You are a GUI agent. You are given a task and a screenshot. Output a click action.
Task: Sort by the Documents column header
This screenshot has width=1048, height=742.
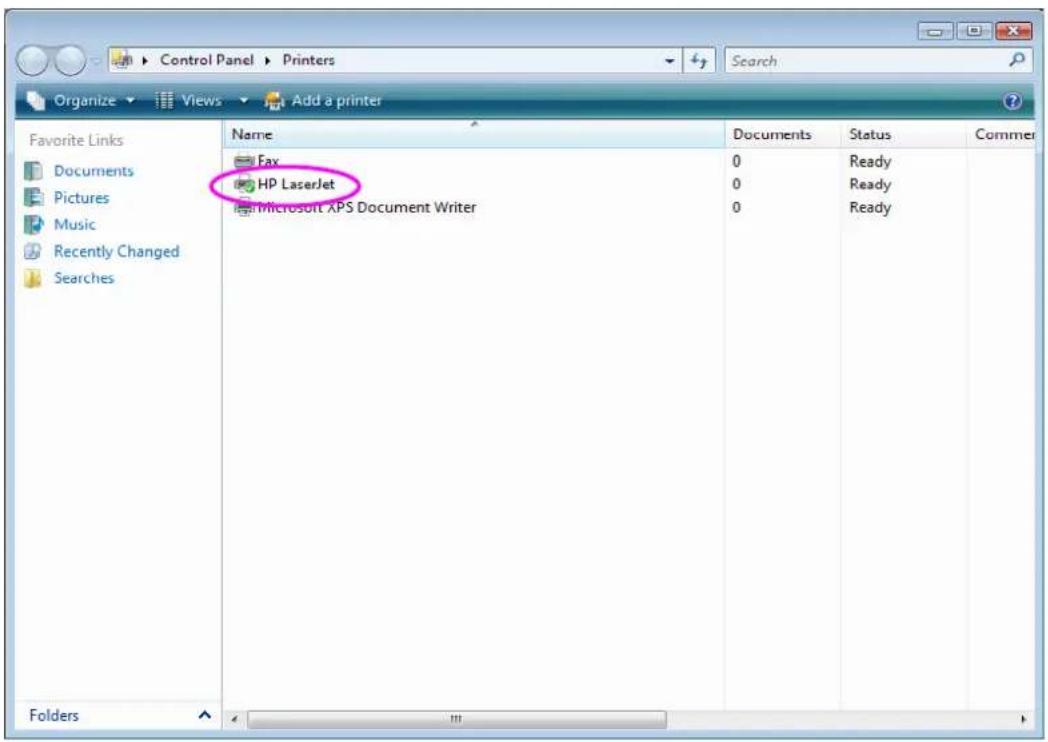[783, 134]
